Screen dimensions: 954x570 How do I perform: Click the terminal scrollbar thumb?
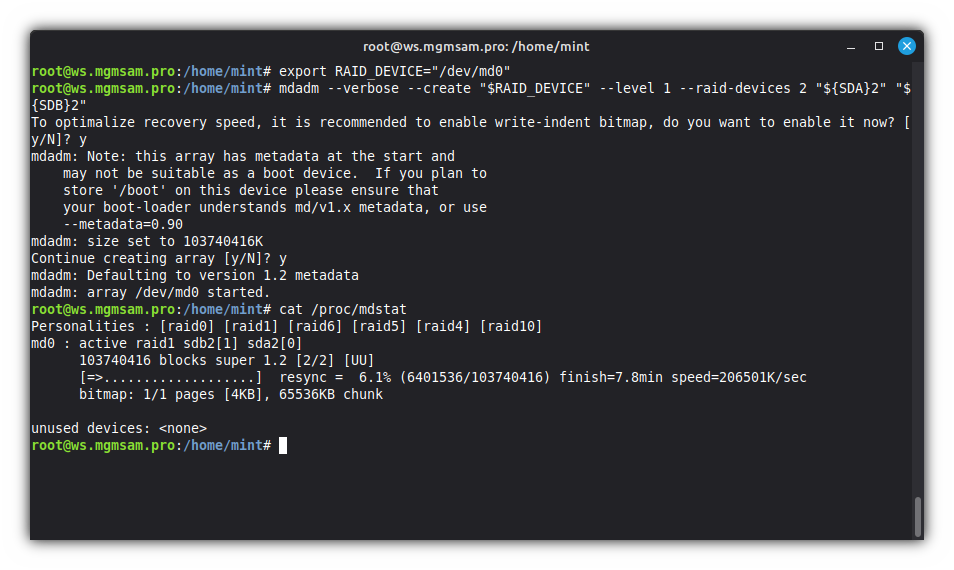(917, 517)
